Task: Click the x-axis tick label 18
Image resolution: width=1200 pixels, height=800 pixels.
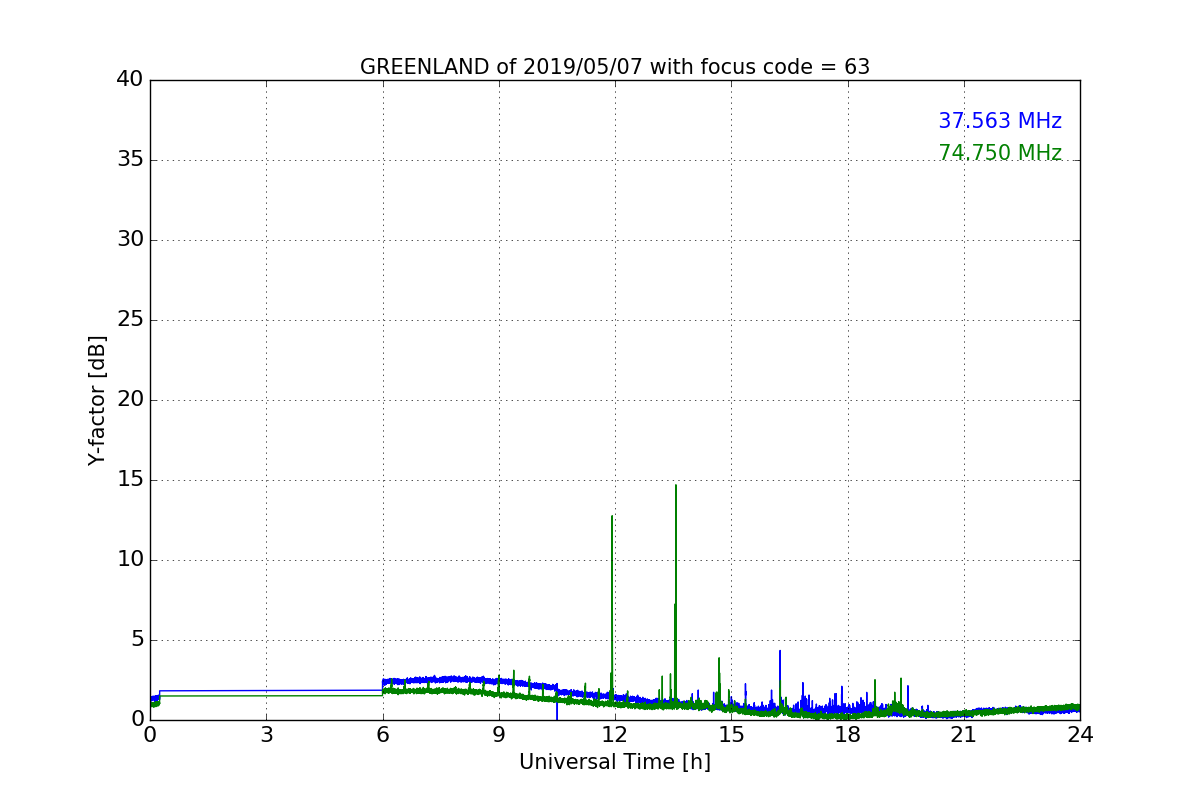Action: click(x=848, y=735)
